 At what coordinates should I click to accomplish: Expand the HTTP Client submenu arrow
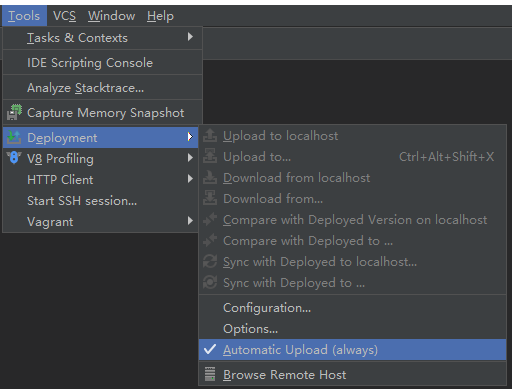point(190,179)
